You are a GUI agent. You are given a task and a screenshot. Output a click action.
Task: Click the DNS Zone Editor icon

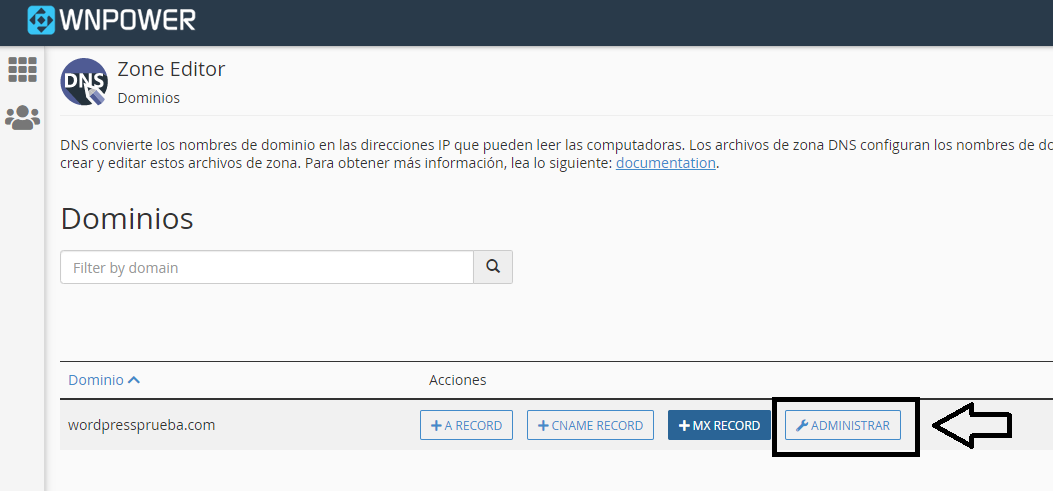(x=84, y=82)
